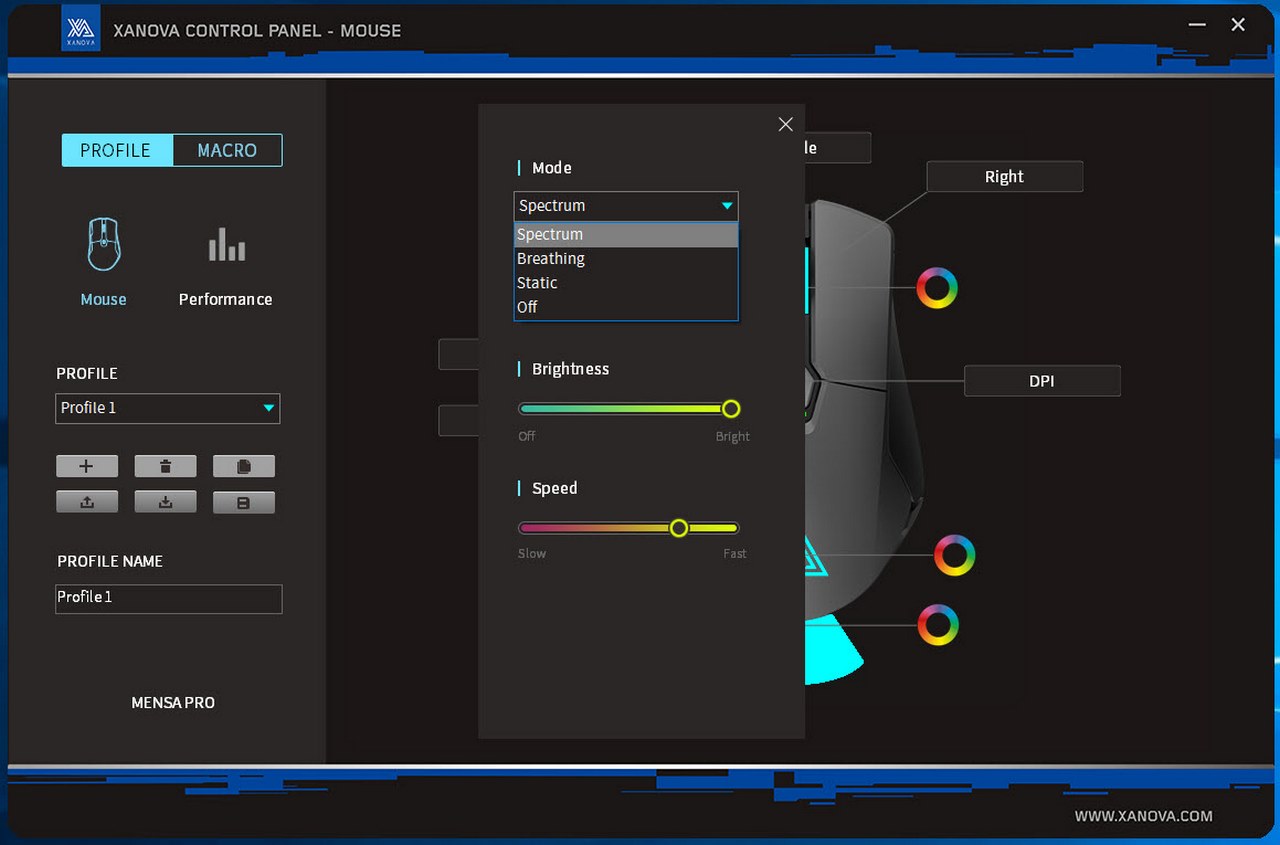
Task: Click the DPI button label
Action: point(1042,381)
